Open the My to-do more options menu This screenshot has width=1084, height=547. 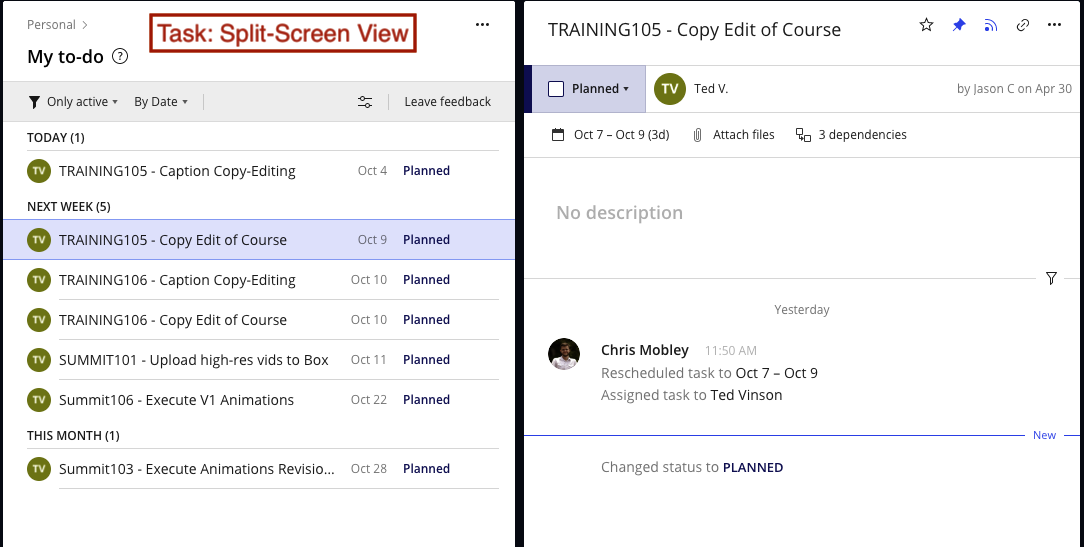point(483,25)
